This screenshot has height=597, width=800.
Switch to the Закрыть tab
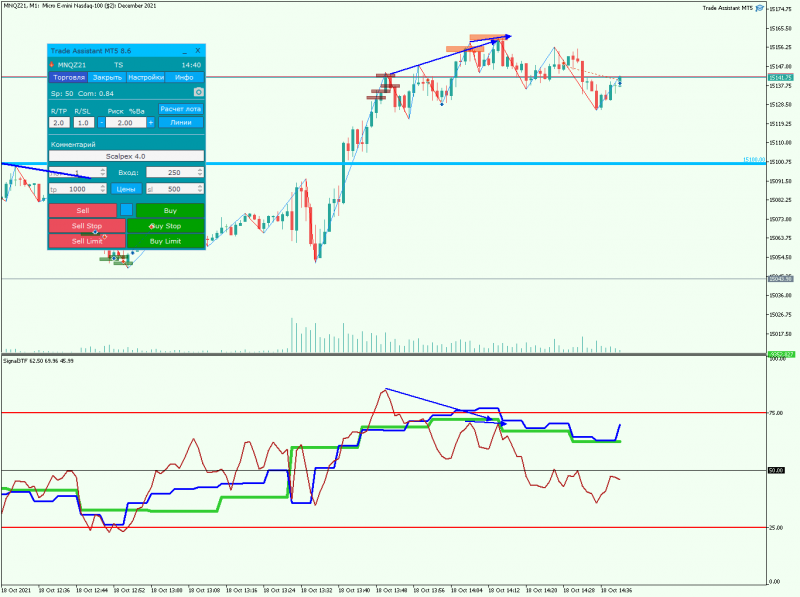pos(107,78)
